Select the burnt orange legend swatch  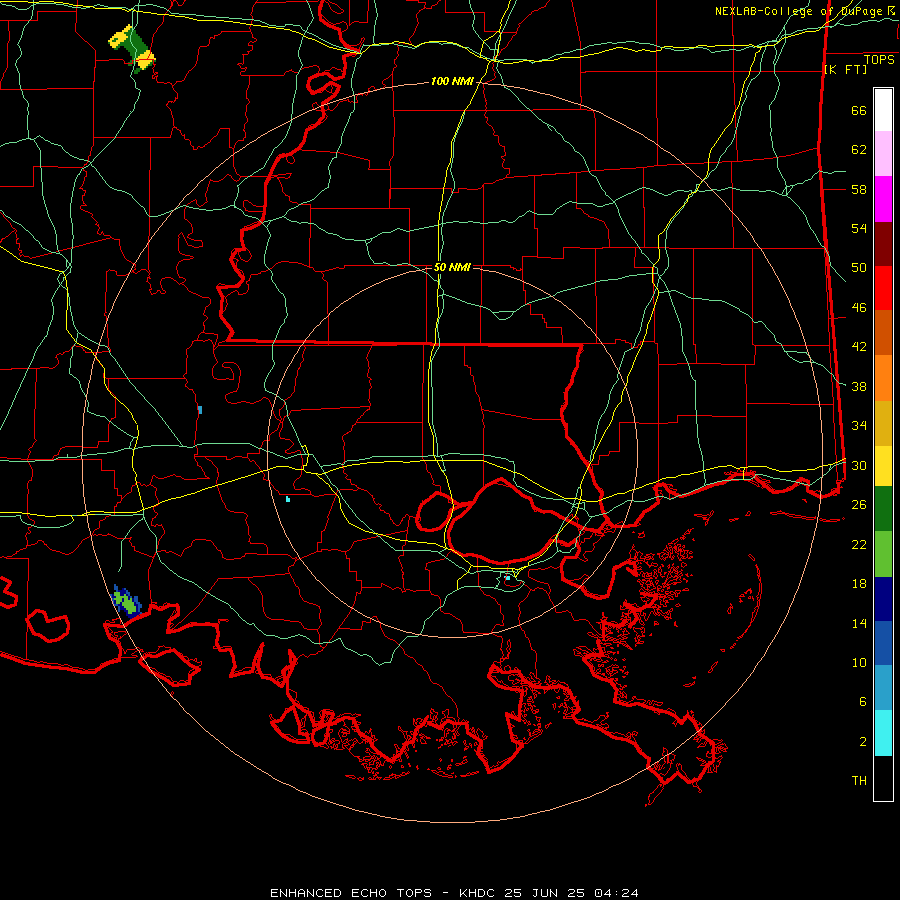(883, 333)
